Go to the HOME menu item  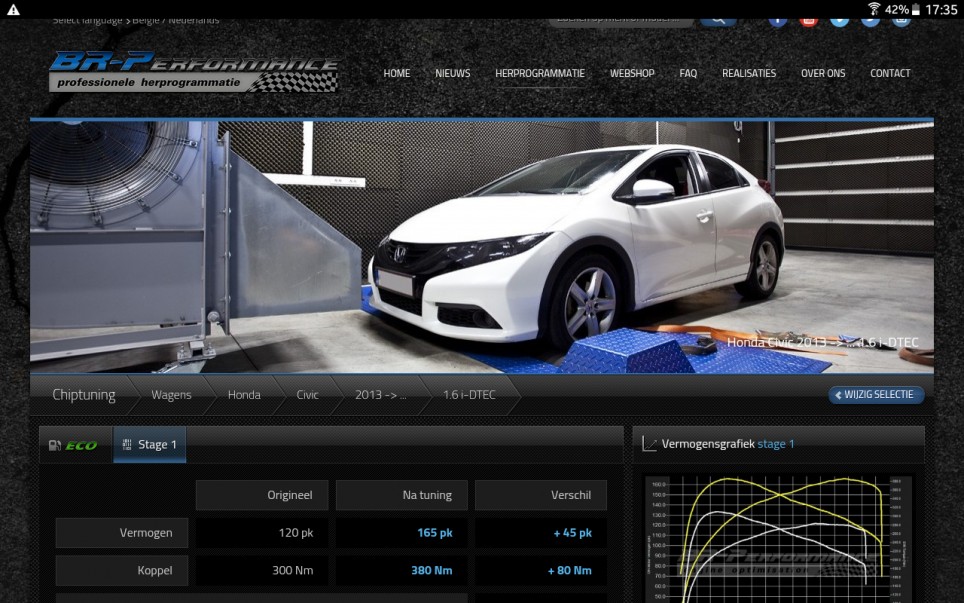click(x=397, y=73)
